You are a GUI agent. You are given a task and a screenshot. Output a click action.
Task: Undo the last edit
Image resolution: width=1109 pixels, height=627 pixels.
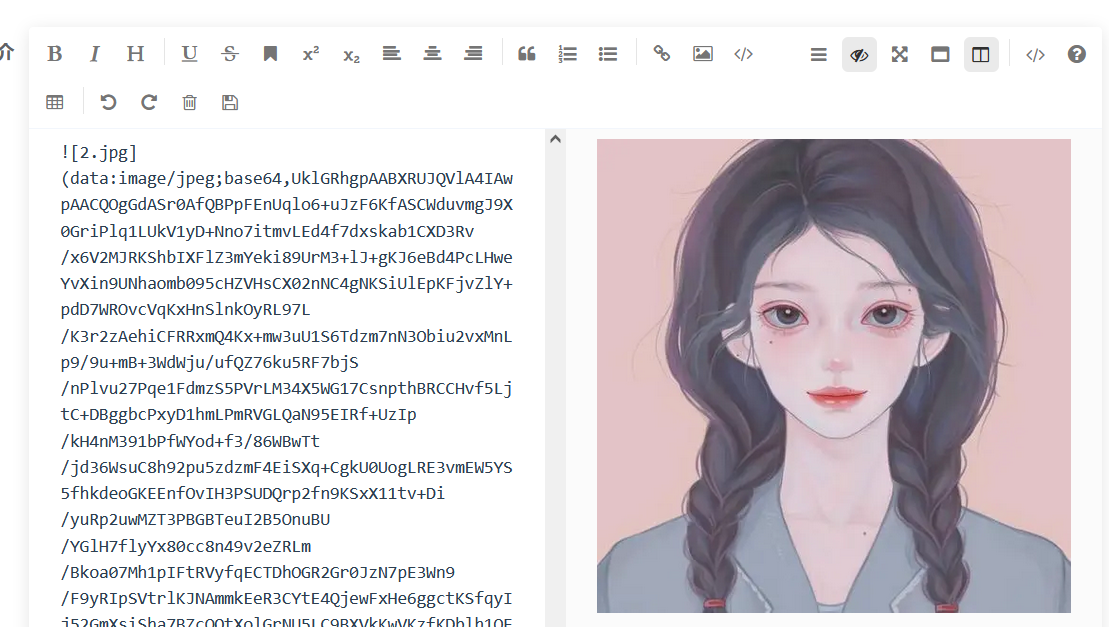click(x=108, y=101)
